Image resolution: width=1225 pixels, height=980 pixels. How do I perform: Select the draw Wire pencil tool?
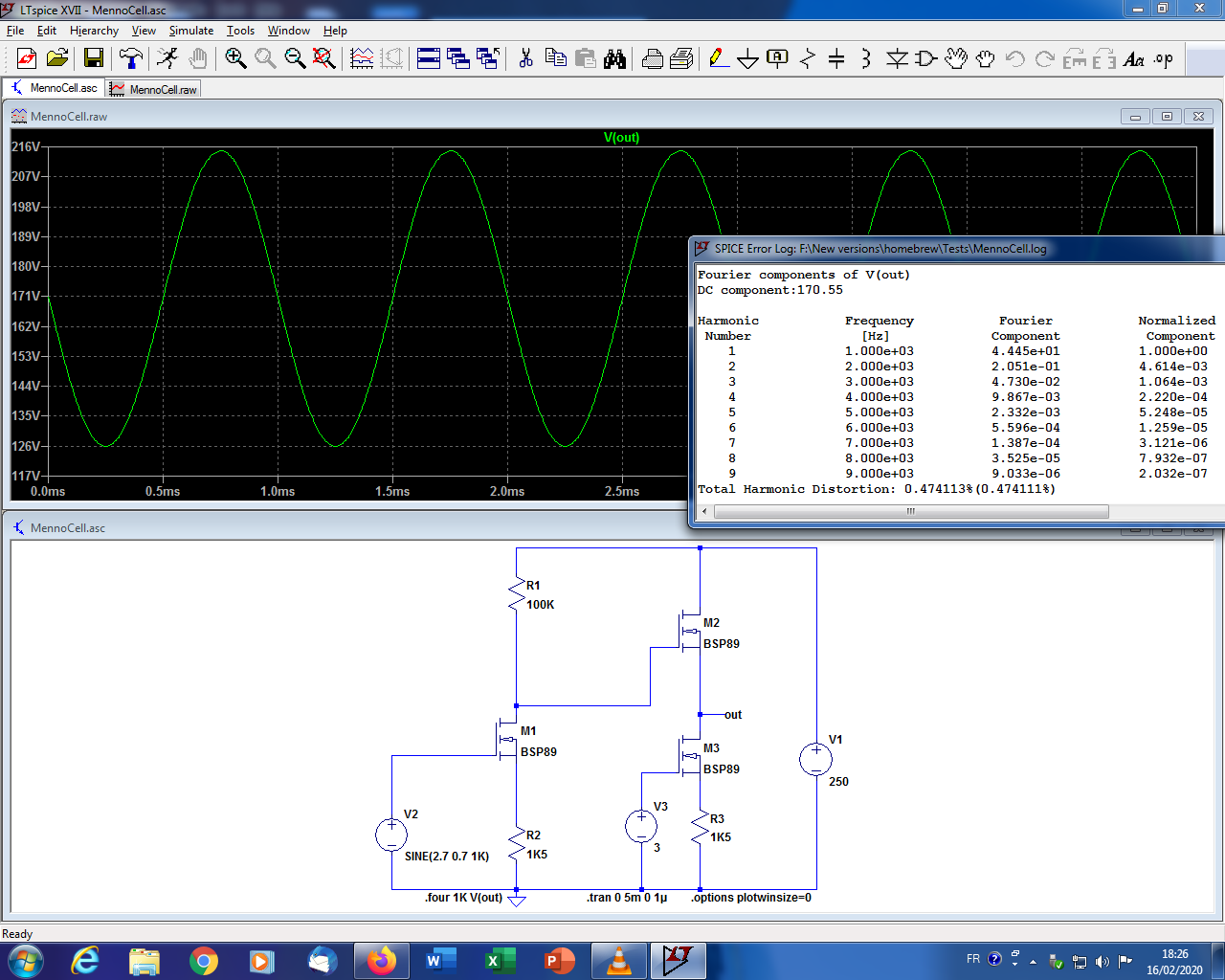(x=719, y=59)
